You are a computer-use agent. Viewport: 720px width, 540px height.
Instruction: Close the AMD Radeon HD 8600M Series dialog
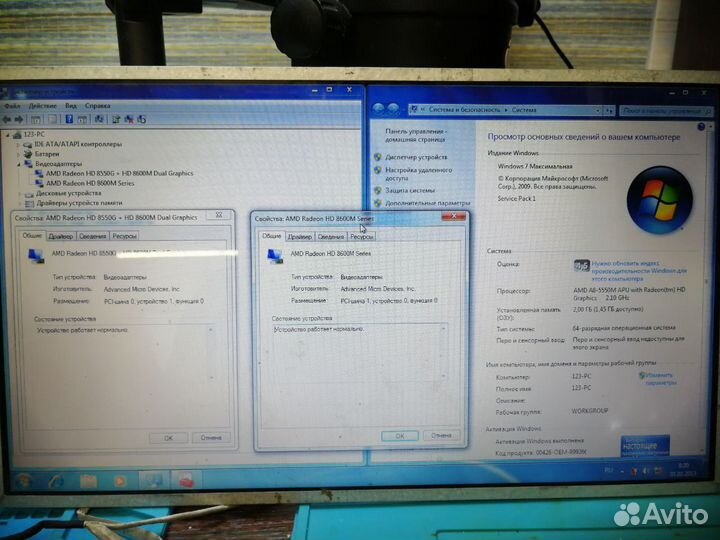tap(453, 216)
